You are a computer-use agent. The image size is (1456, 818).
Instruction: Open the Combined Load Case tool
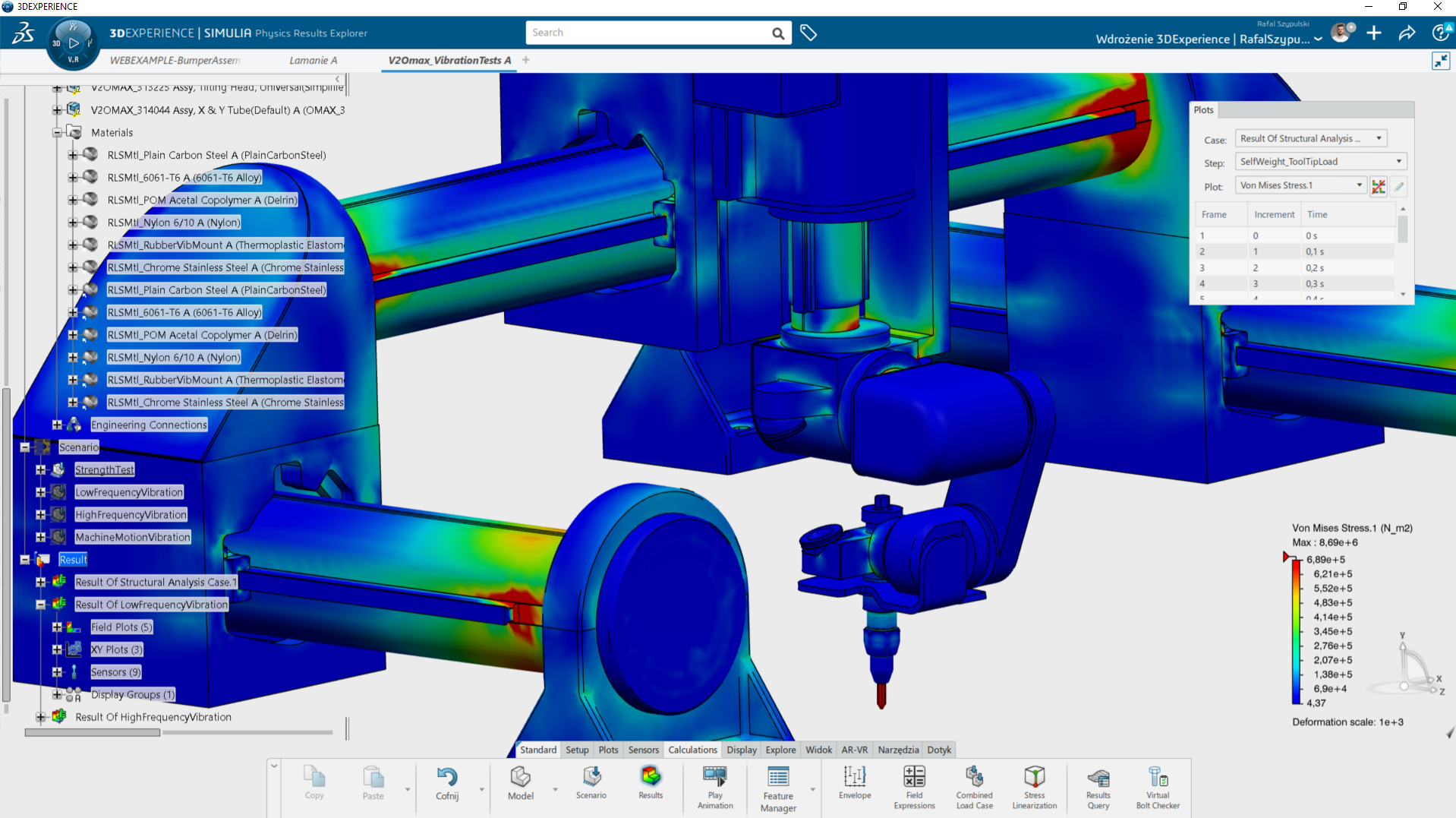point(974,786)
